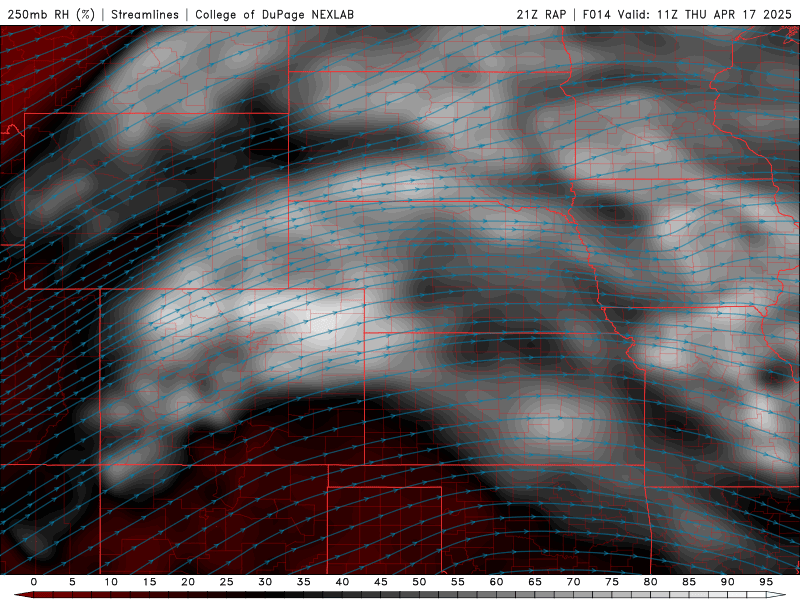The width and height of the screenshot is (800, 600).
Task: Click the 0 value on color scale
Action: (34, 582)
